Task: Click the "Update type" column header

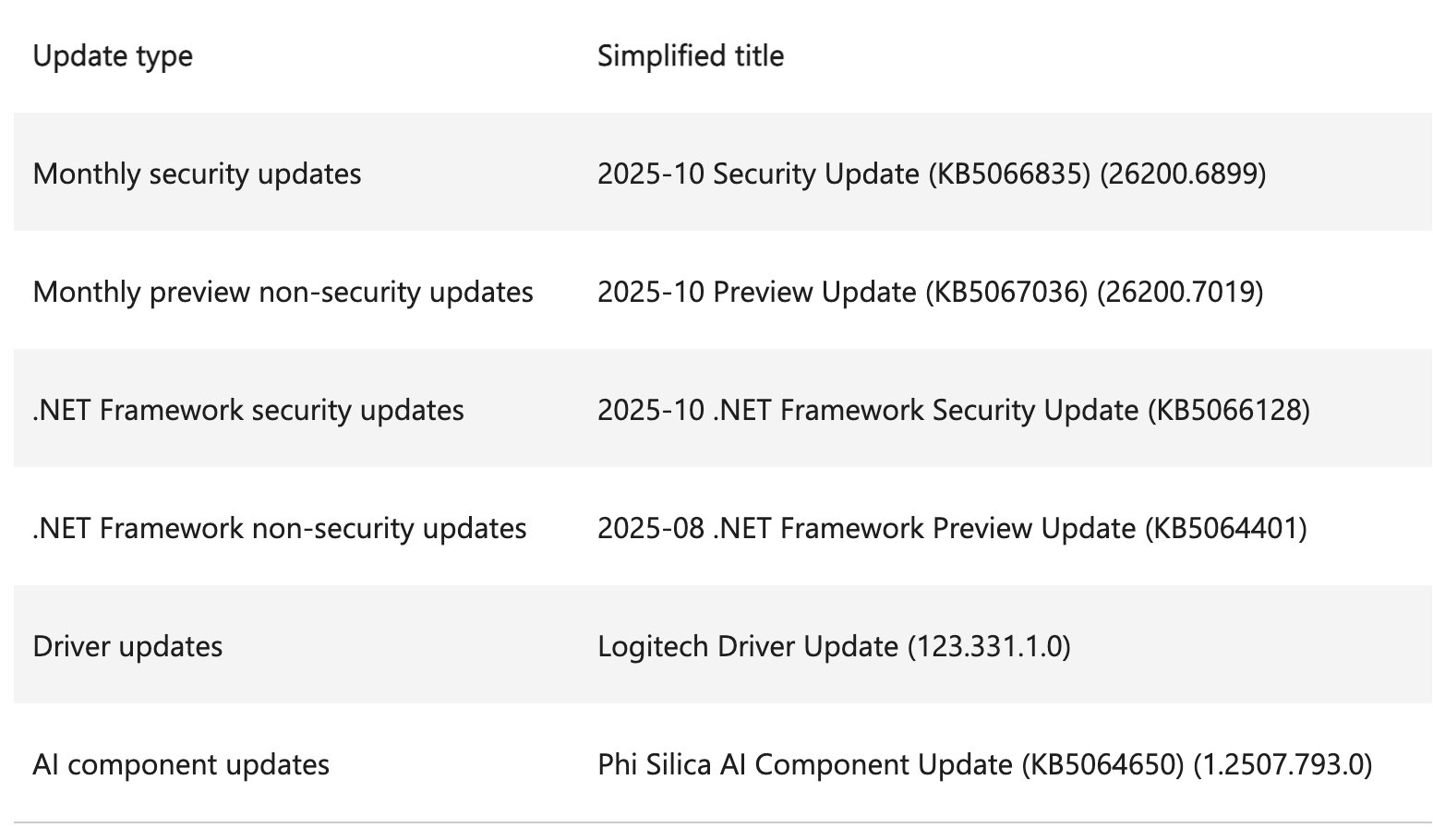Action: pyautogui.click(x=113, y=55)
